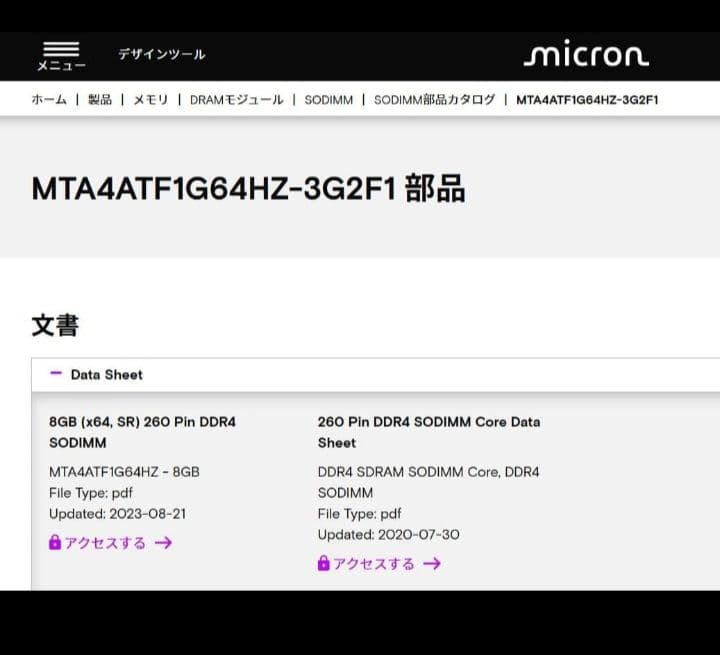Go to ホーム breadcrumb
Image resolution: width=720 pixels, height=655 pixels.
tap(49, 100)
